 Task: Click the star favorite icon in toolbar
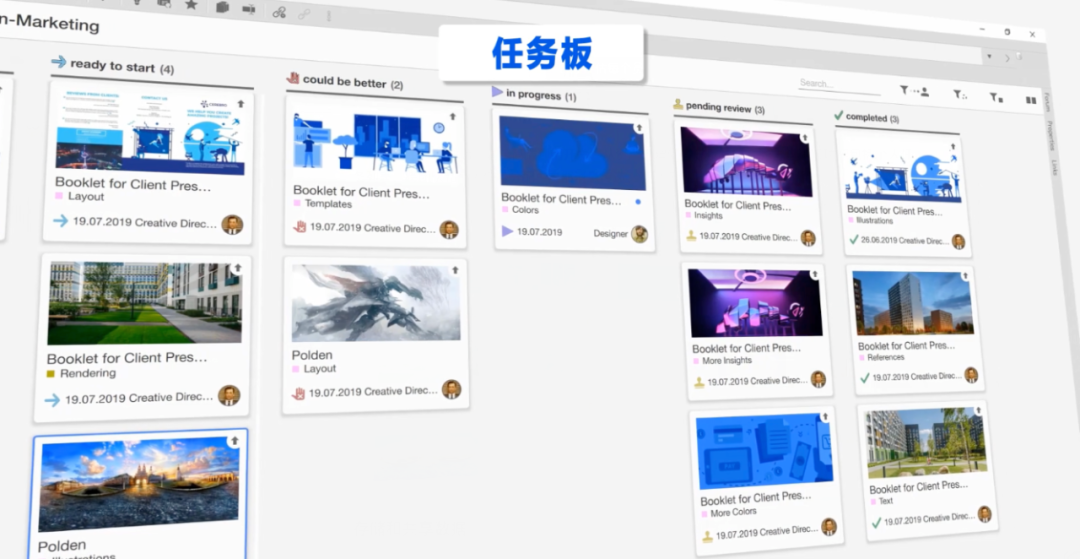click(x=191, y=4)
